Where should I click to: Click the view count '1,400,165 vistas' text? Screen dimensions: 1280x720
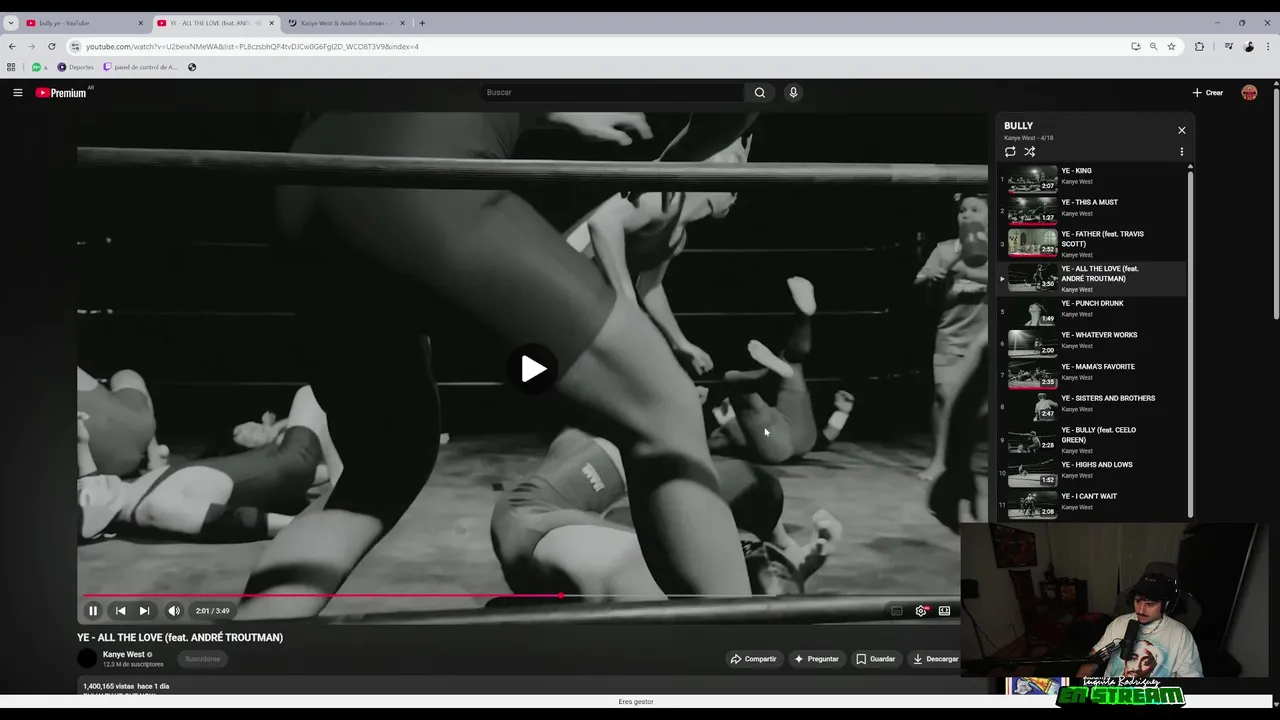point(109,686)
